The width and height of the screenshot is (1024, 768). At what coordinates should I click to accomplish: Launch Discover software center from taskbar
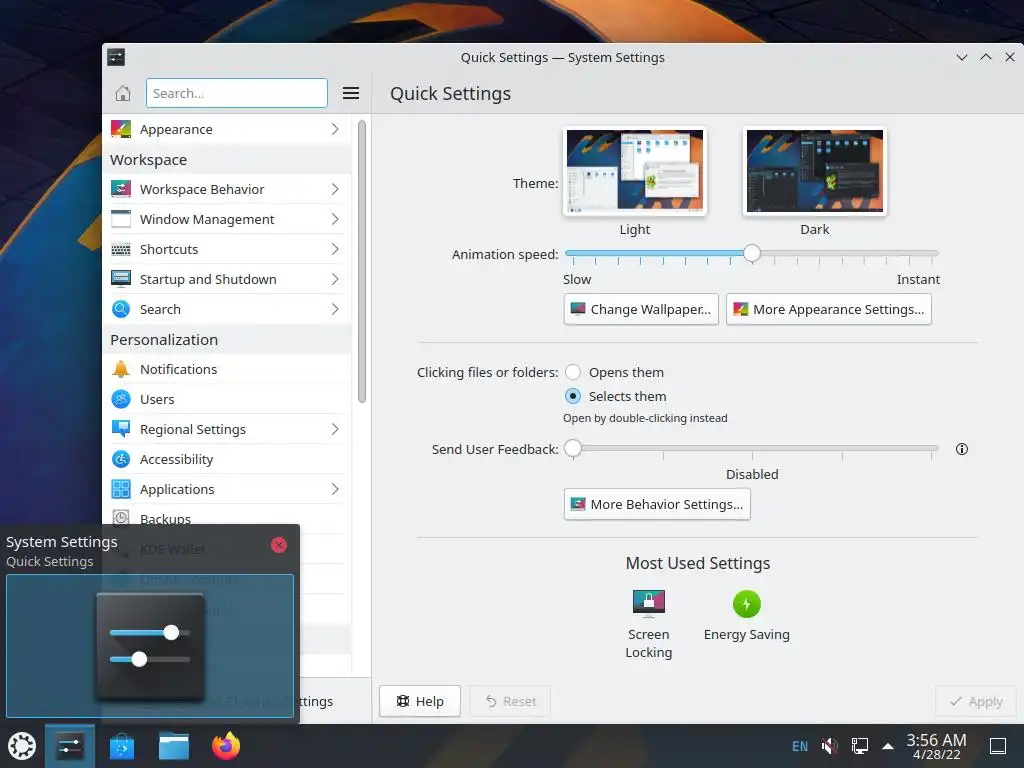click(x=121, y=746)
